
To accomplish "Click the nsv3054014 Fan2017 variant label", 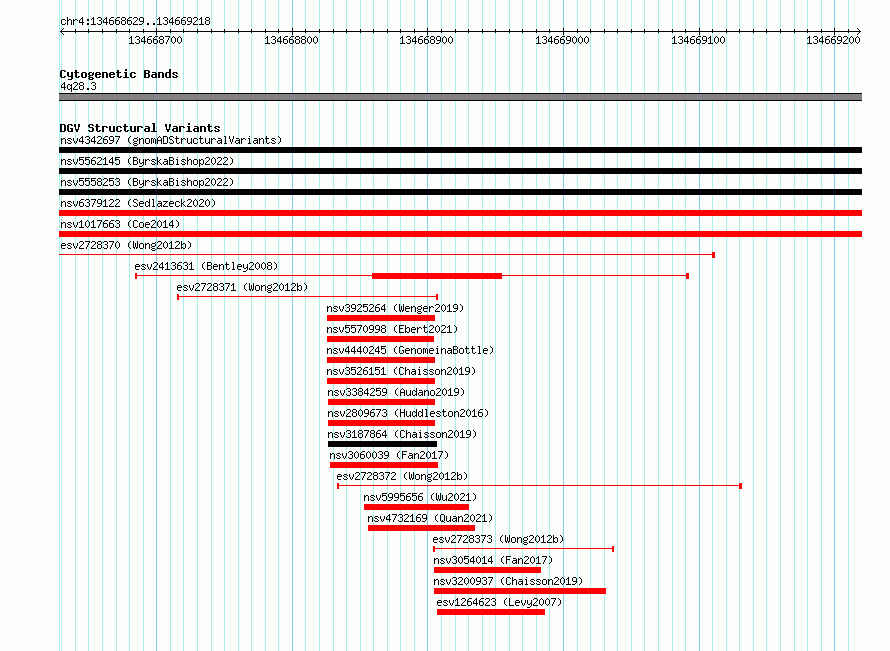I will coord(493,560).
